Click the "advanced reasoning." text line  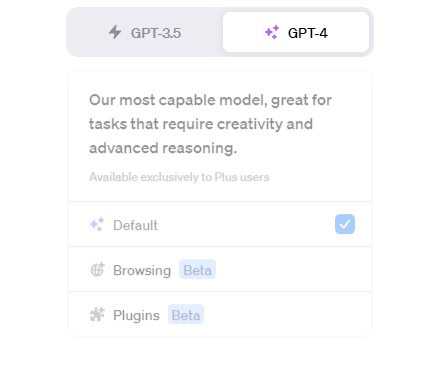coord(163,148)
